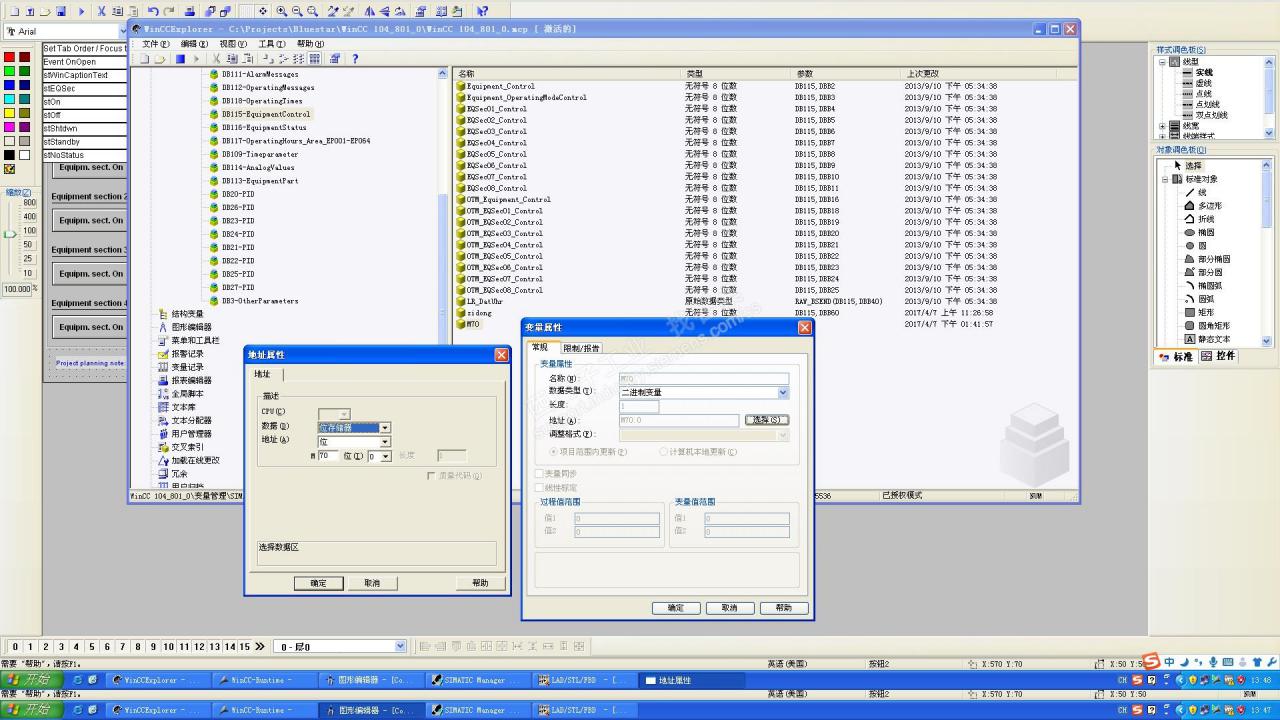Click WinCC Explorer's question mark help icon
The width and height of the screenshot is (1280, 720).
coord(355,59)
